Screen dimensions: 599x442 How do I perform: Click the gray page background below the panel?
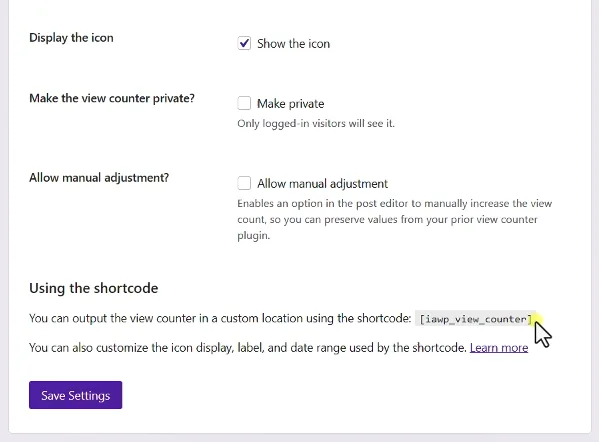[300, 438]
